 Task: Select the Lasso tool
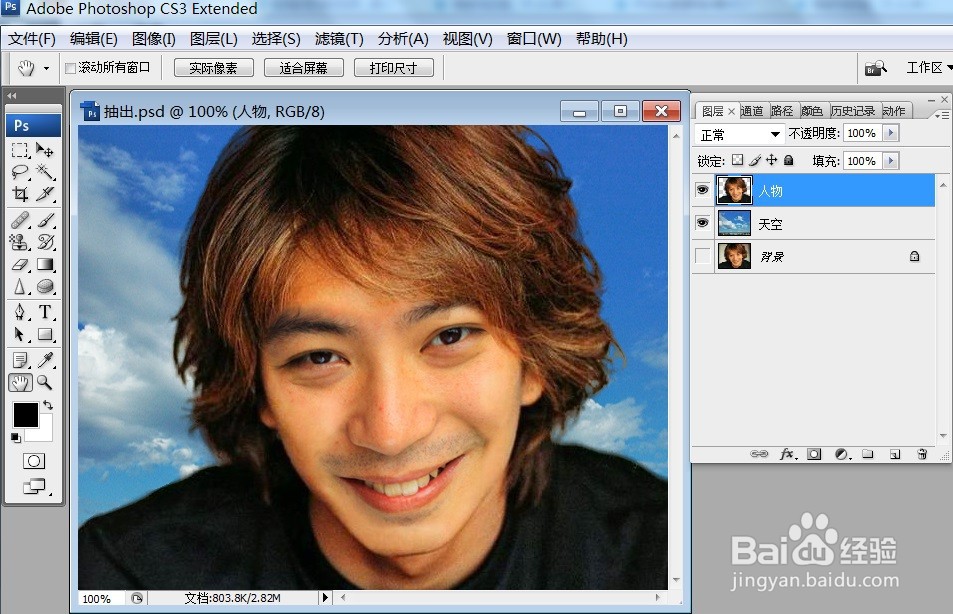coord(20,172)
